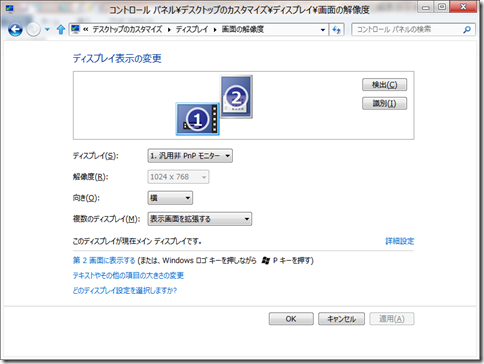Screen dimensions: 484x364
Task: Minimize the 画面の解像度 window
Action: click(426, 7)
